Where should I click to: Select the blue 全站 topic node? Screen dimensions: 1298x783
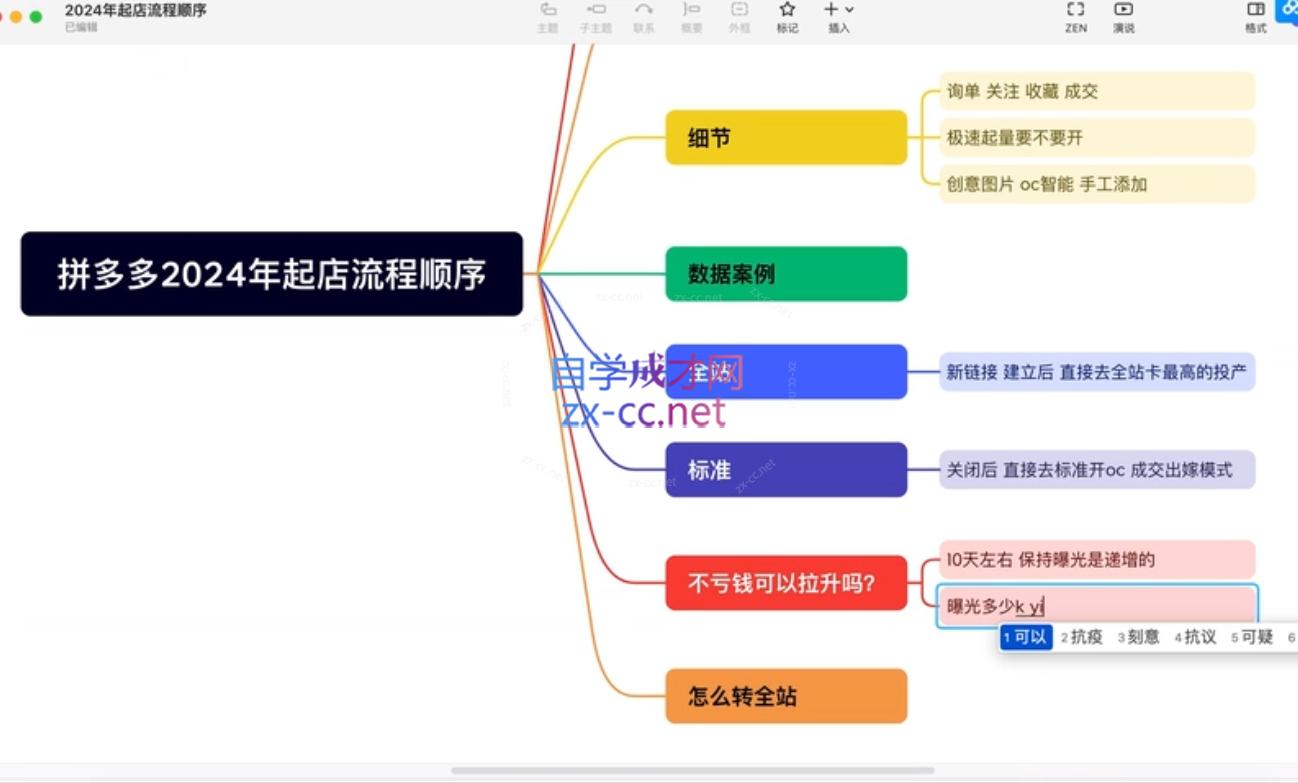tap(786, 372)
